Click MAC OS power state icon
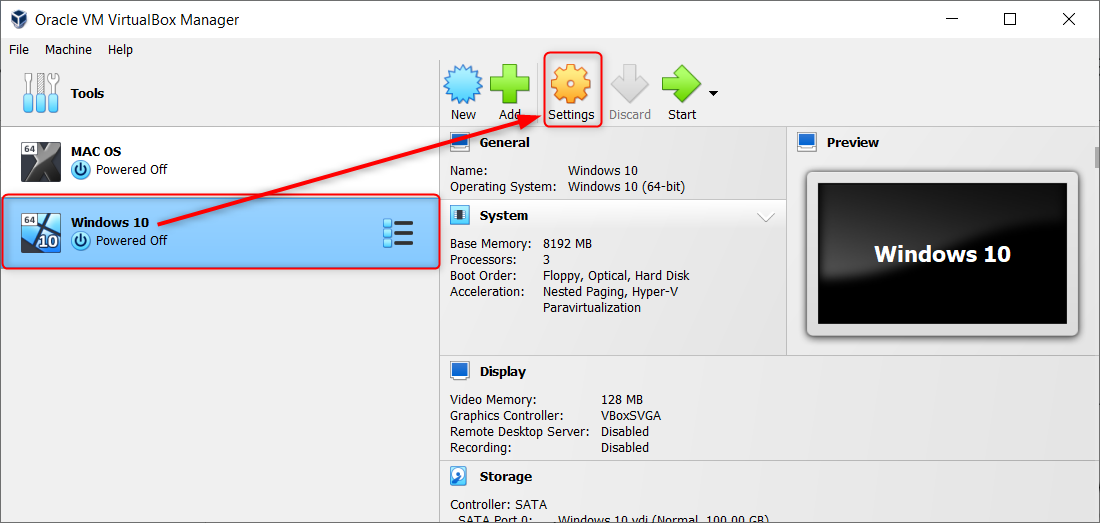 (x=81, y=170)
